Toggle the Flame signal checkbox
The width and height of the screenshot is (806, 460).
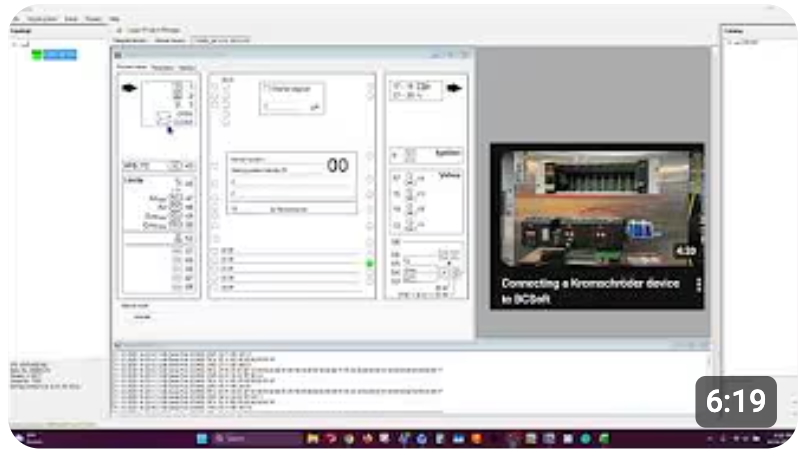[266, 89]
